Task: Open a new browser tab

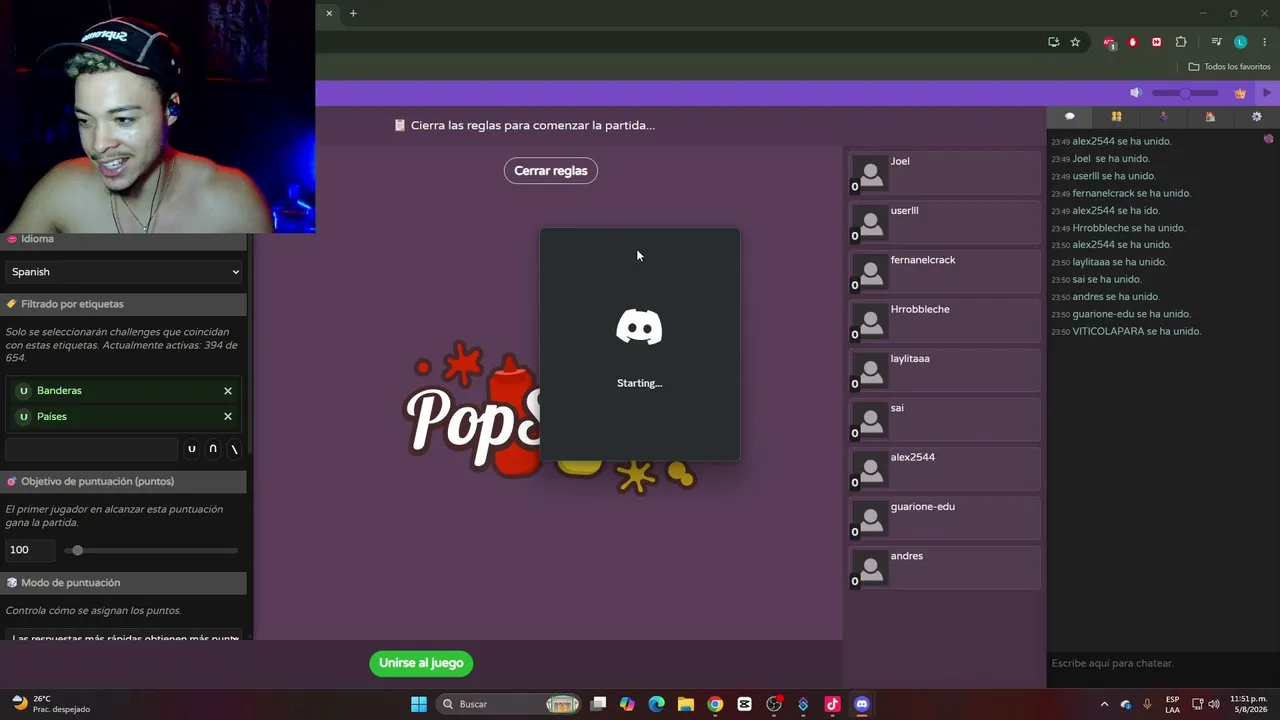Action: click(x=353, y=13)
